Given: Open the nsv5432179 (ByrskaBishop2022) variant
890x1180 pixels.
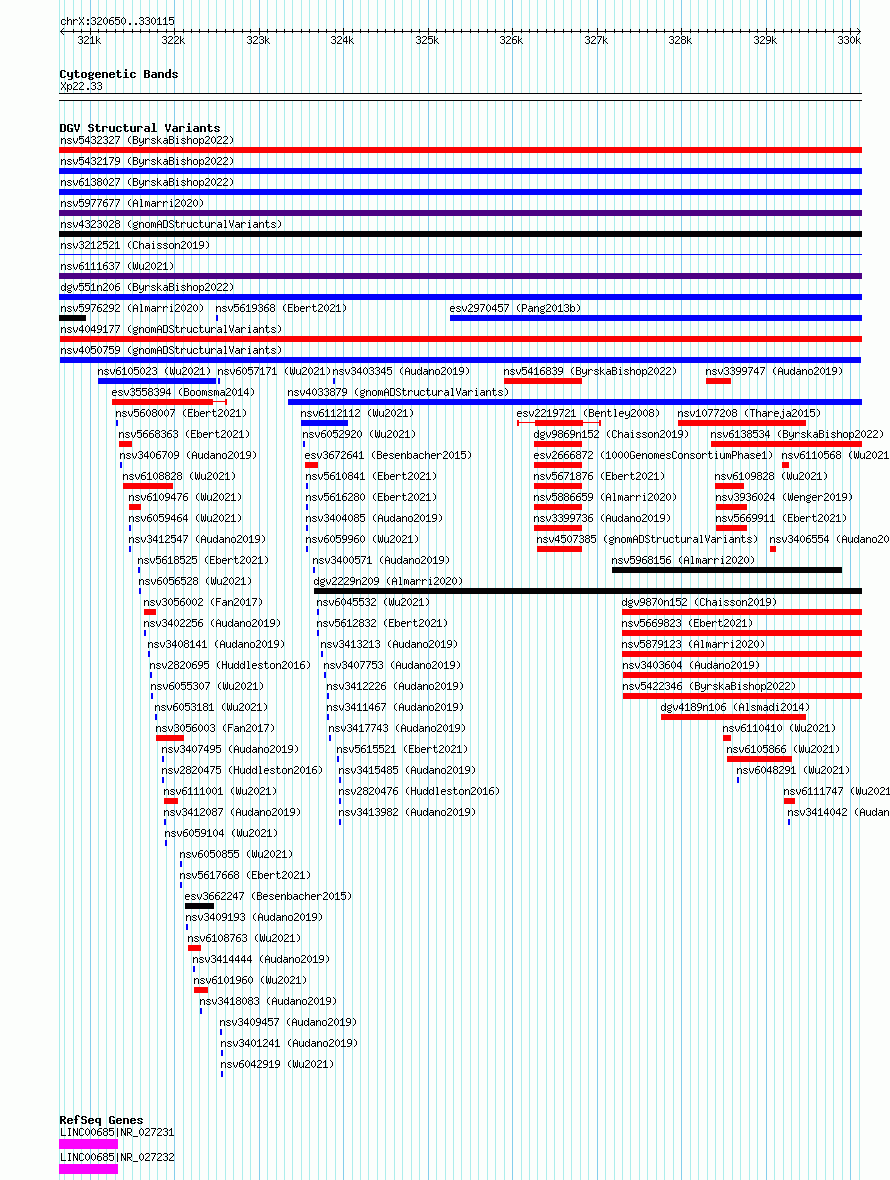Looking at the screenshot, I should pyautogui.click(x=147, y=161).
